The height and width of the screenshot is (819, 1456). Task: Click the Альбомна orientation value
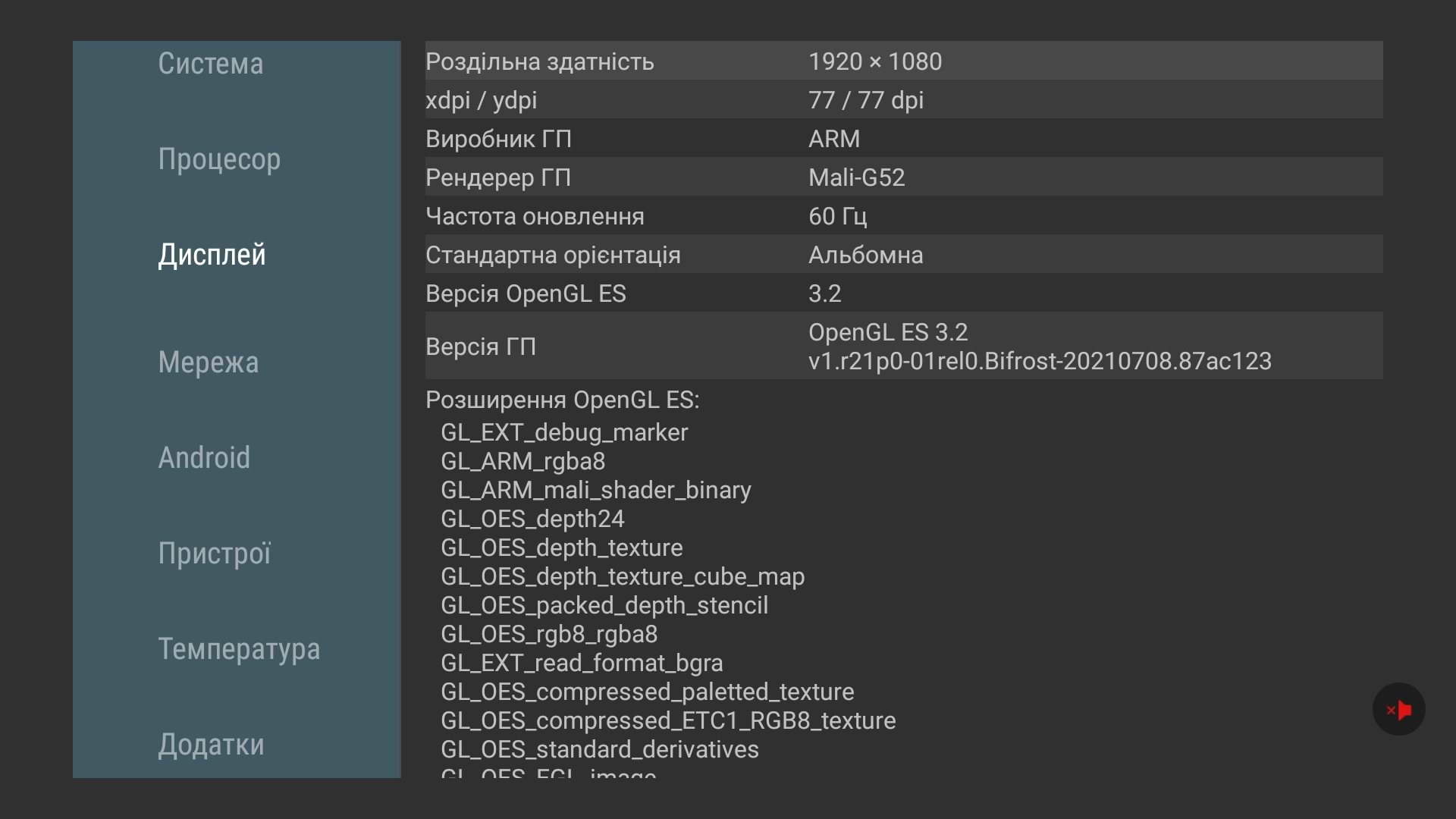866,255
